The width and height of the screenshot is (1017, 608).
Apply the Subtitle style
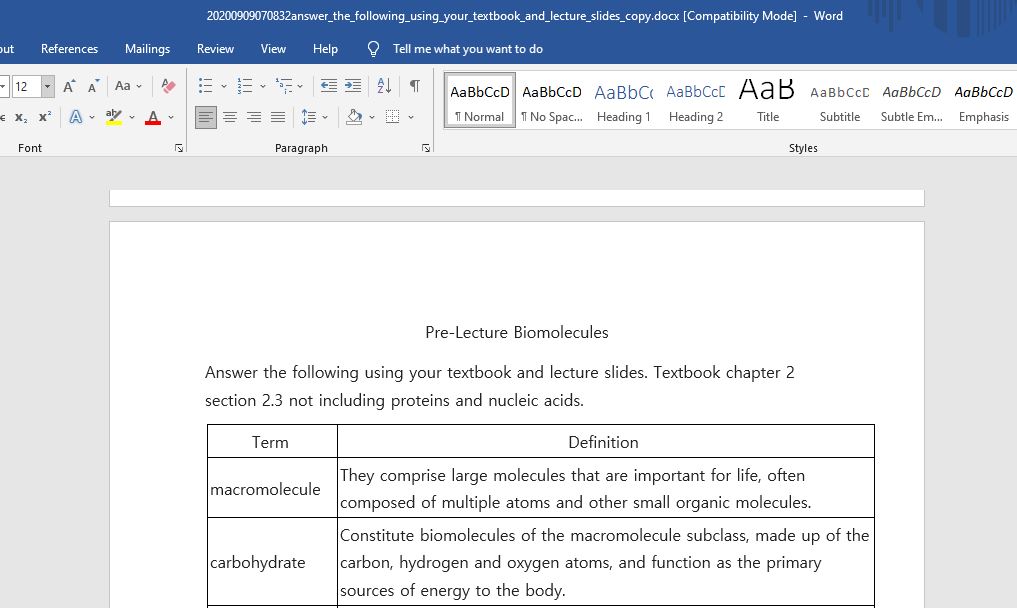(840, 100)
